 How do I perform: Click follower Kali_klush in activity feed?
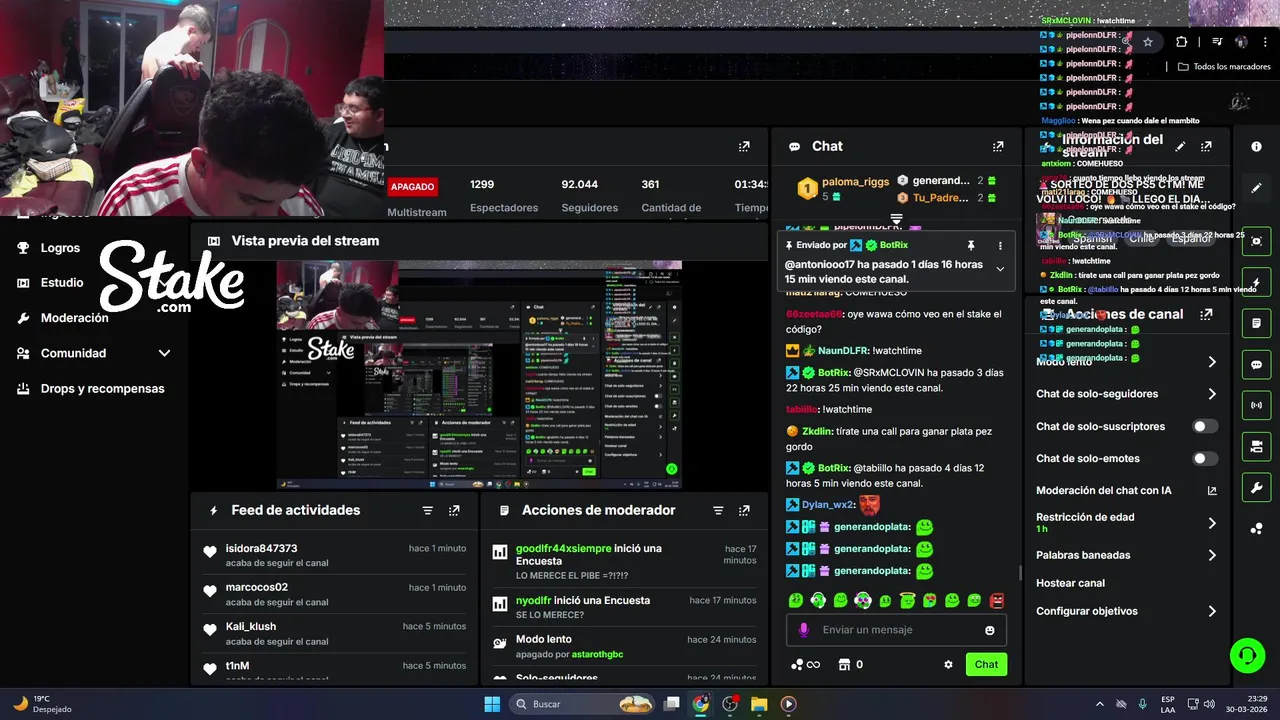tap(251, 627)
